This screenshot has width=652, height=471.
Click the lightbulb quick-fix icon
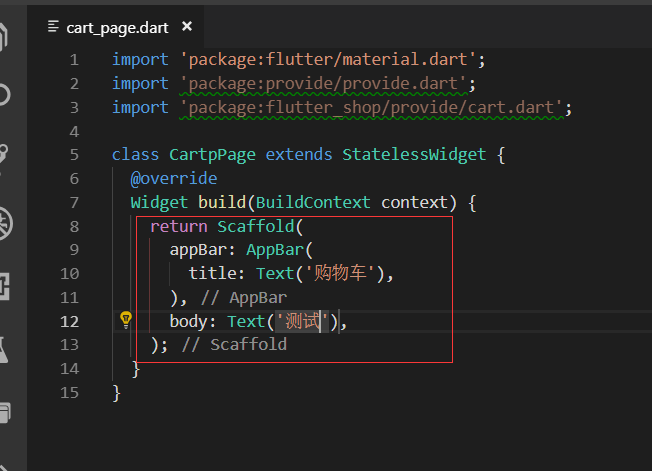tap(126, 320)
